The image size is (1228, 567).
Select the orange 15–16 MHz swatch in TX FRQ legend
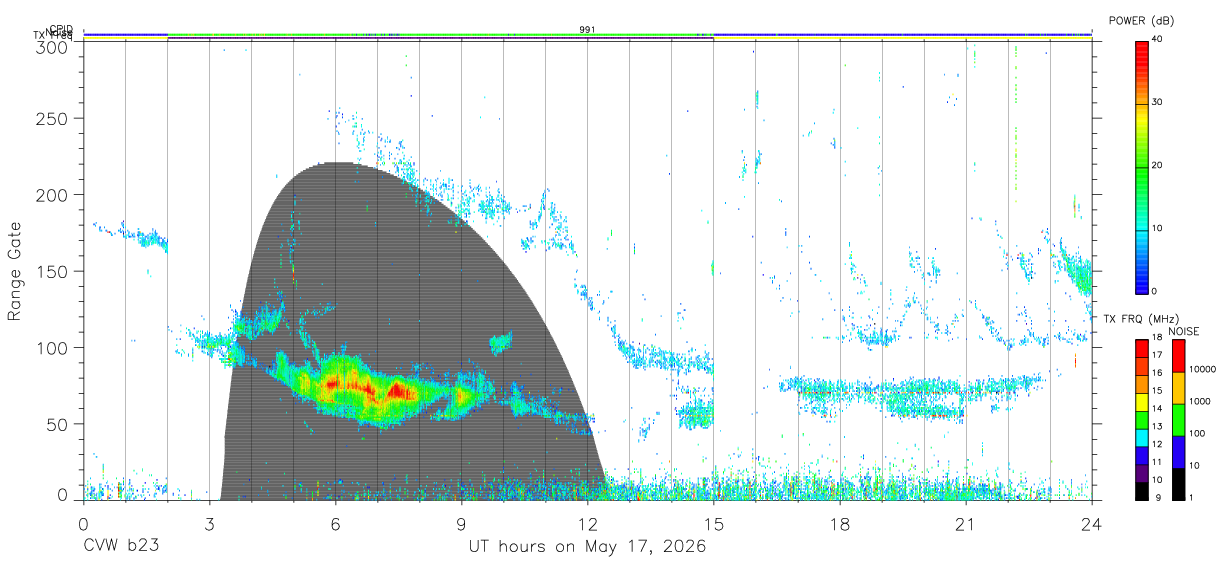tap(1141, 384)
